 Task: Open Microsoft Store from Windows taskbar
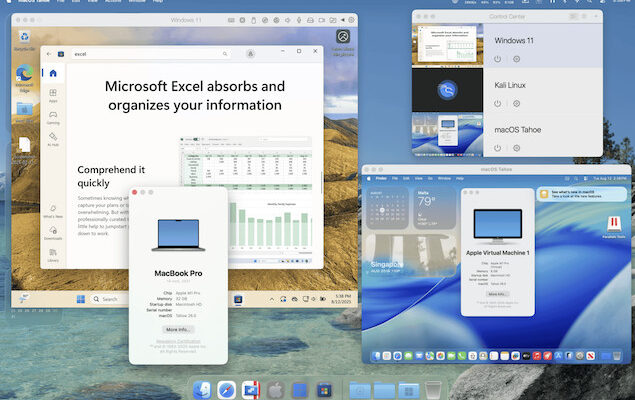238,300
